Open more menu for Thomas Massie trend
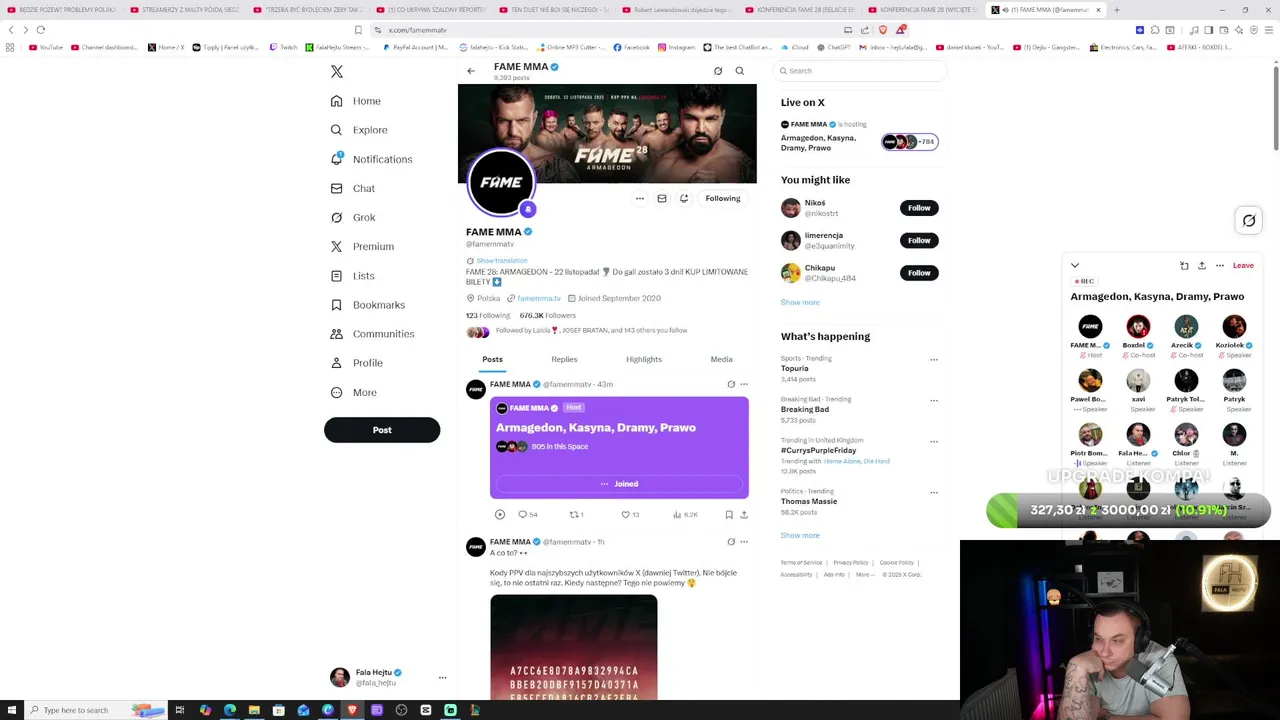1280x720 pixels. click(934, 492)
